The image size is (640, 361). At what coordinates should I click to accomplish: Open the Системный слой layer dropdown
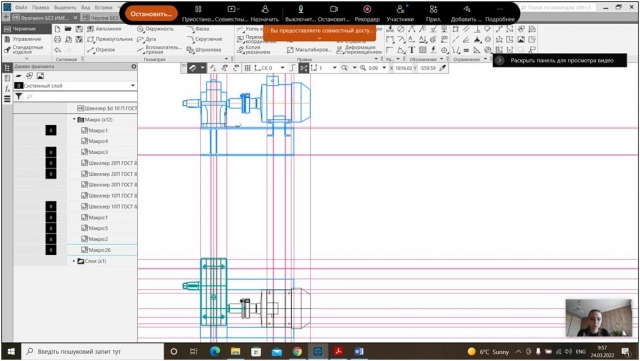point(133,86)
